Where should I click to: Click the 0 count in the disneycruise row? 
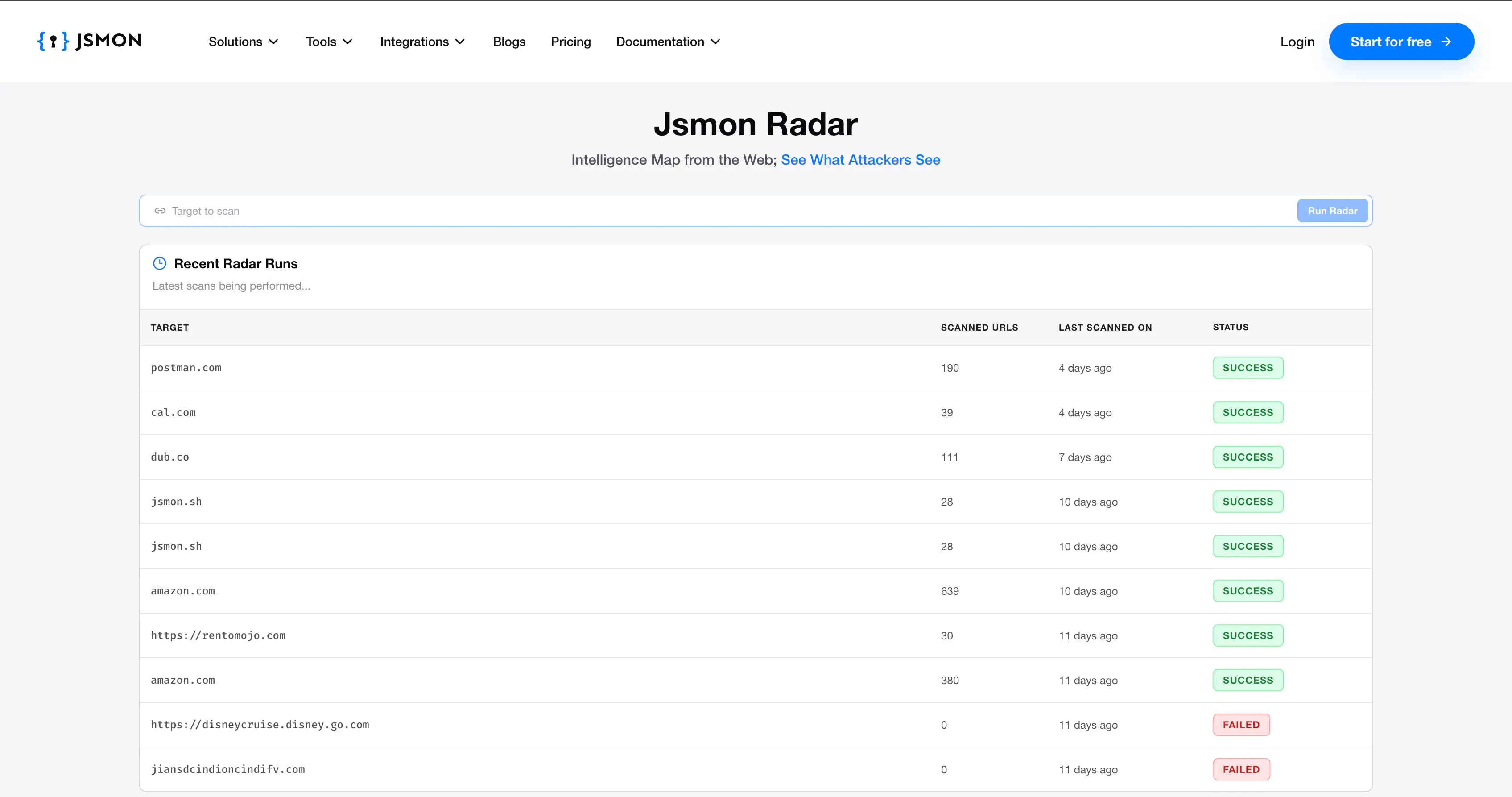[944, 725]
